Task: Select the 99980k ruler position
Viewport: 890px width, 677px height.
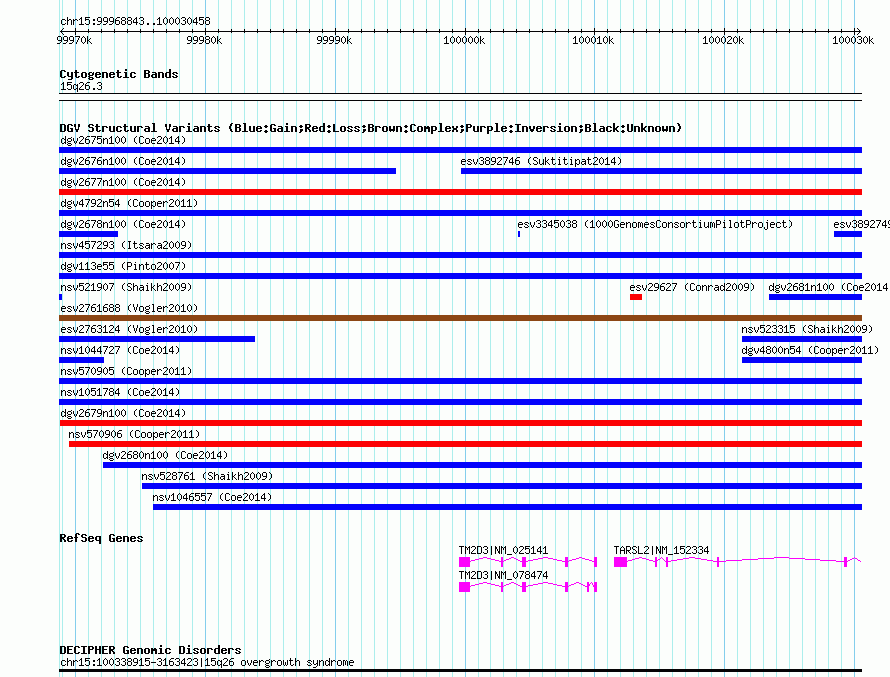Action: tap(204, 40)
